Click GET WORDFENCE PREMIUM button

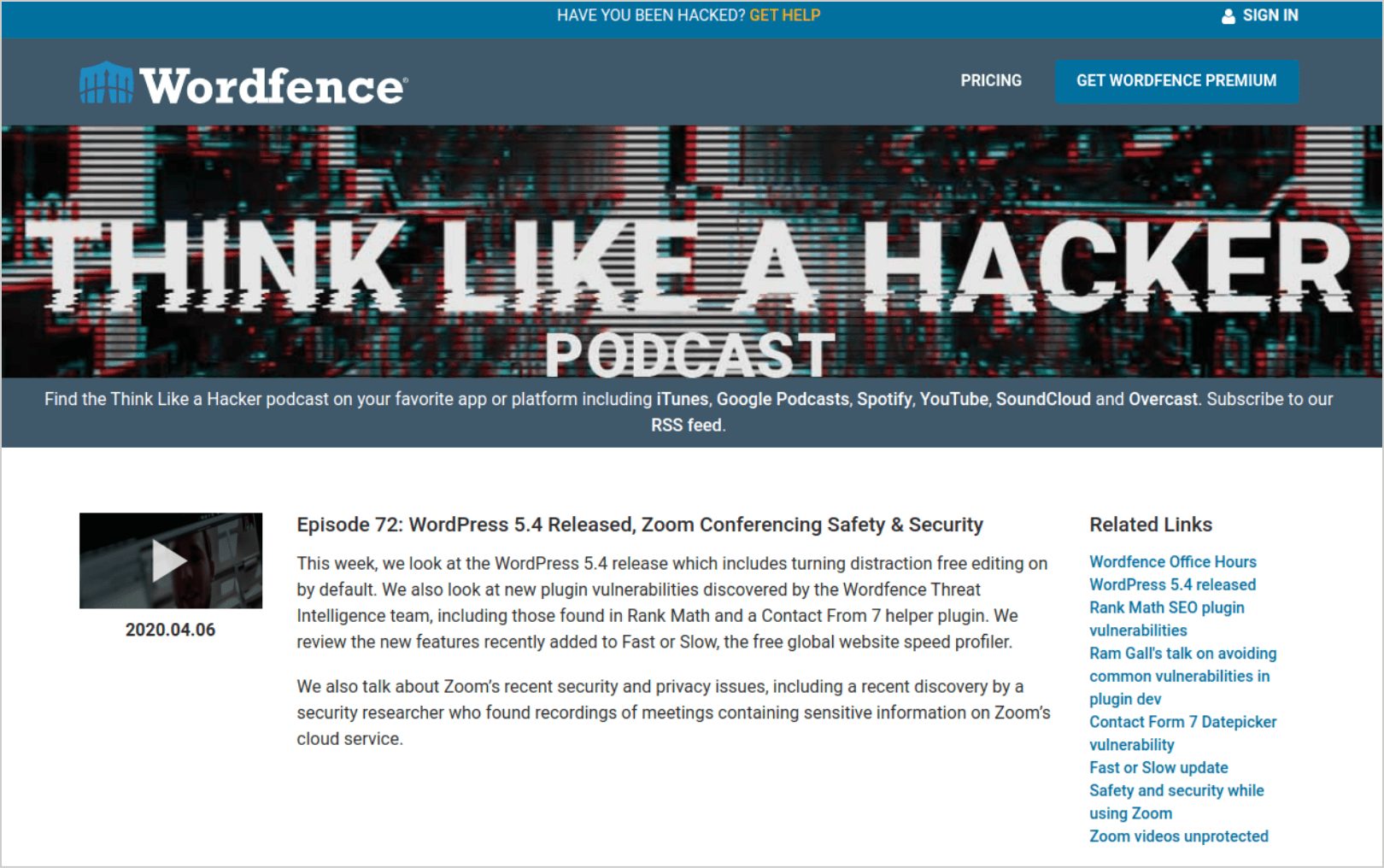(x=1176, y=81)
